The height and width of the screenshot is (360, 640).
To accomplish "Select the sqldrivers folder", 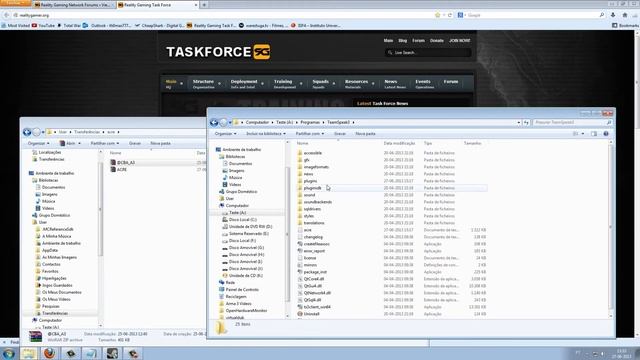I will click(x=312, y=209).
